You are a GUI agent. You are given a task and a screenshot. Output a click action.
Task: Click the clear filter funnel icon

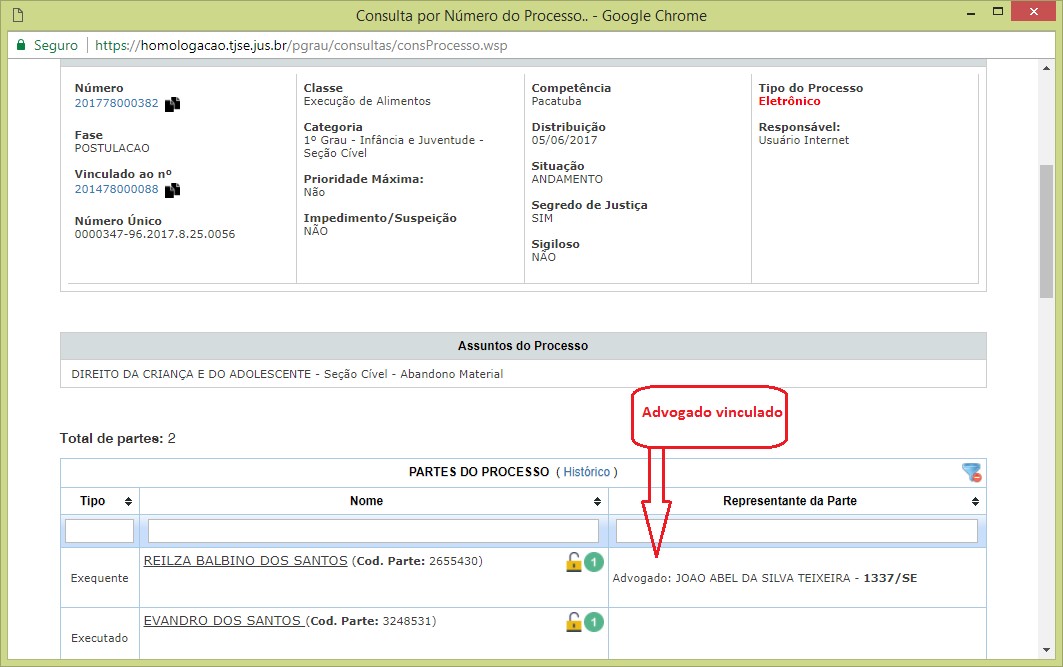click(x=971, y=472)
